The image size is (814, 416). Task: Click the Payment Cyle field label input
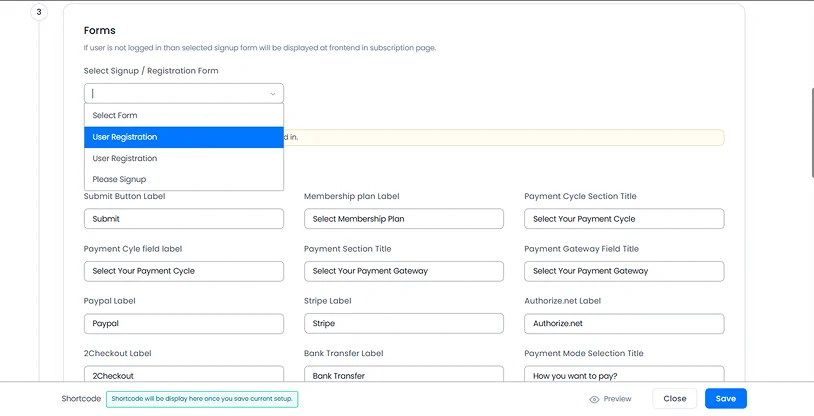(x=184, y=271)
